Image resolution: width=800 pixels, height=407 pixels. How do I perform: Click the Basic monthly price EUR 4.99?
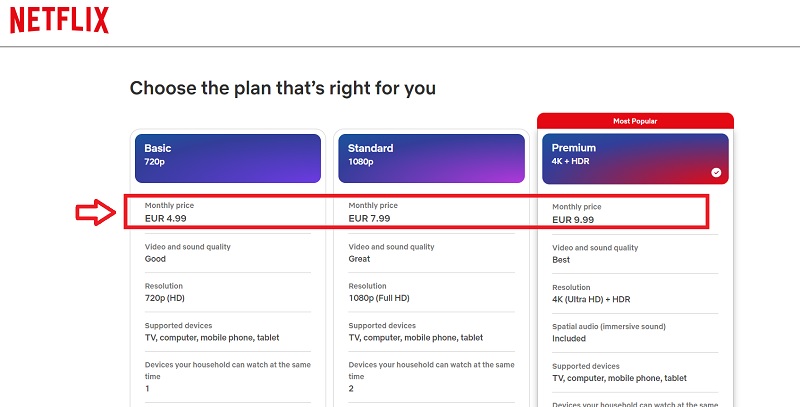coord(165,218)
